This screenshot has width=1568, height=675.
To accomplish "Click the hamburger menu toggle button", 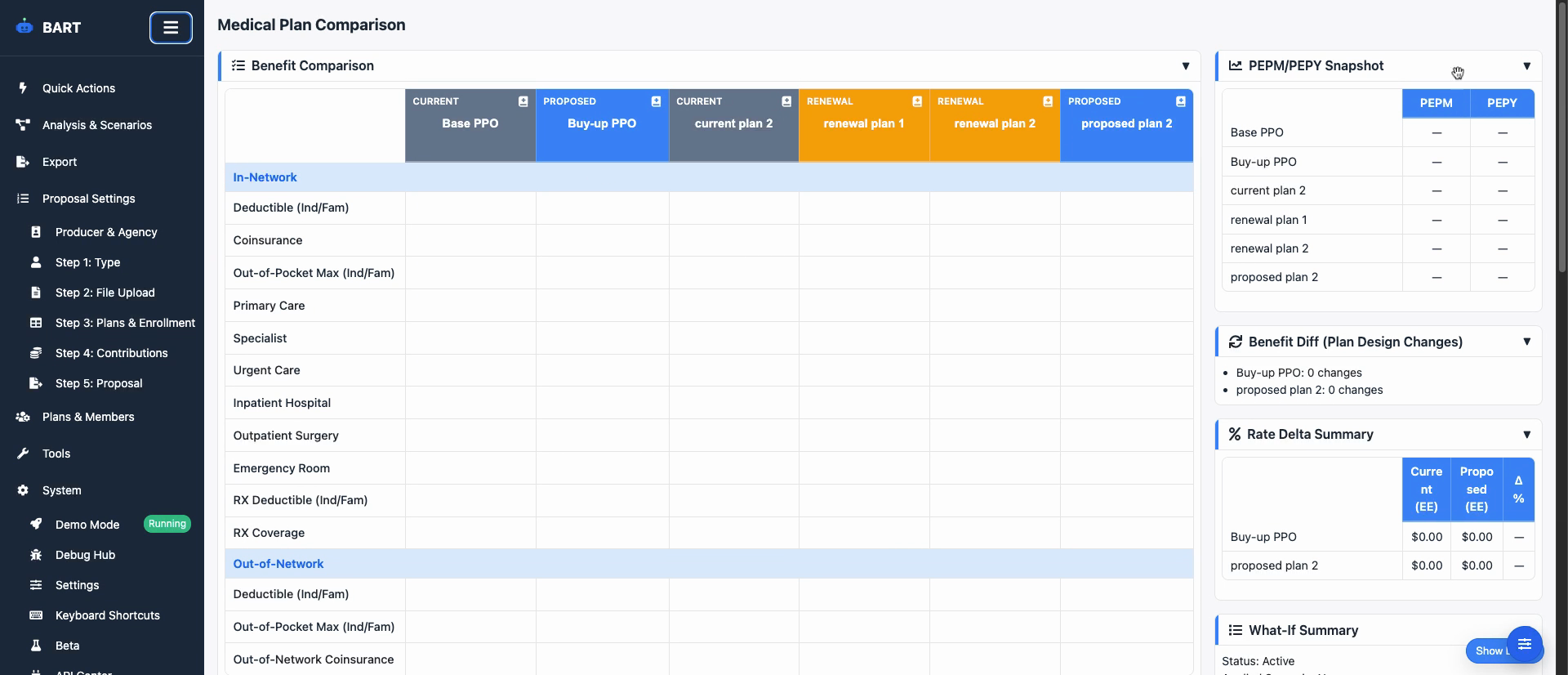I will click(171, 28).
